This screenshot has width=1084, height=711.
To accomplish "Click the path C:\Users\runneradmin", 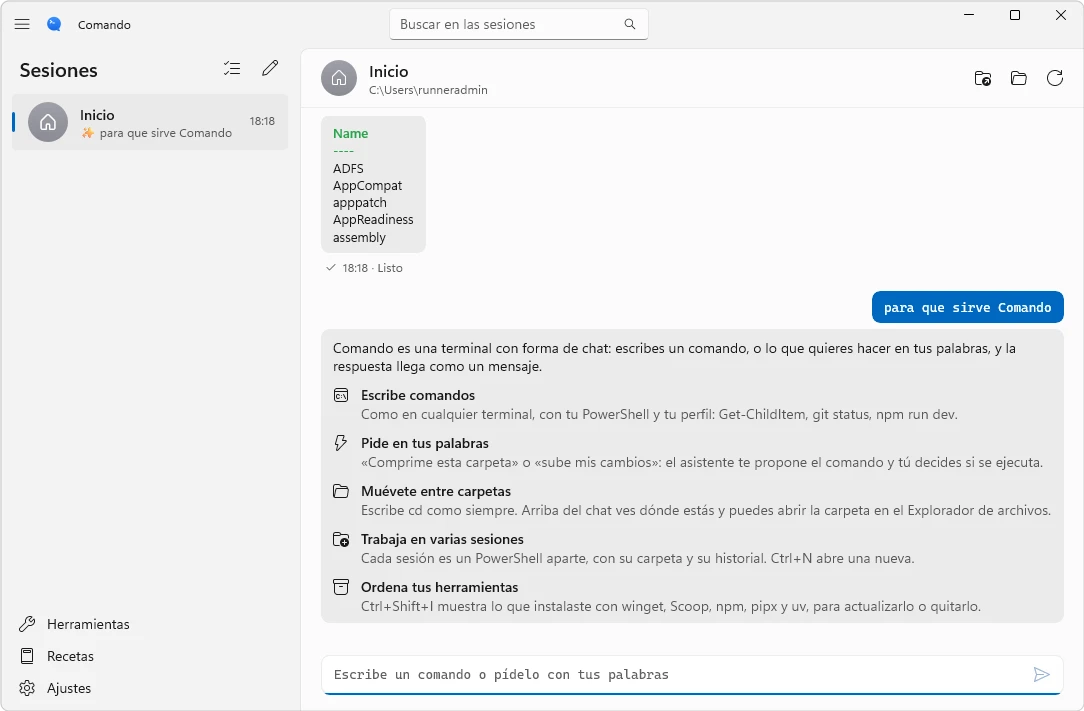I will [x=428, y=90].
